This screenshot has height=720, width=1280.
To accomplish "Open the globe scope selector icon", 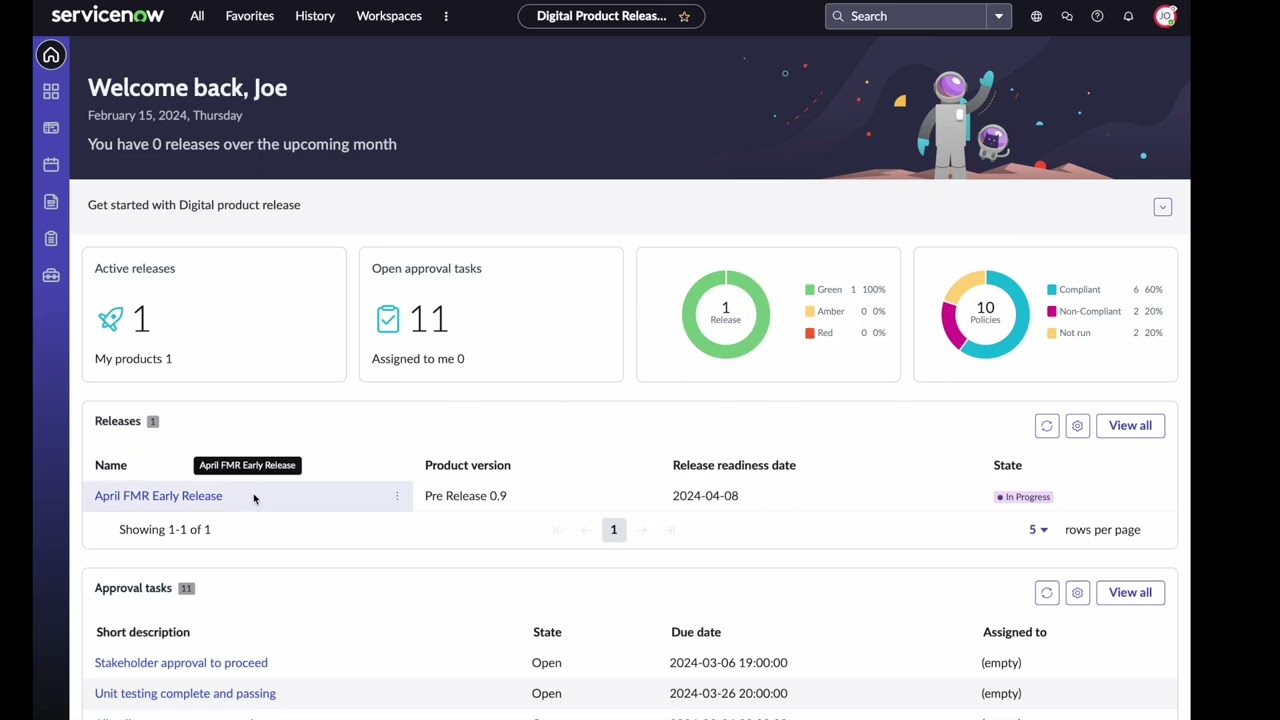I will coord(1036,16).
